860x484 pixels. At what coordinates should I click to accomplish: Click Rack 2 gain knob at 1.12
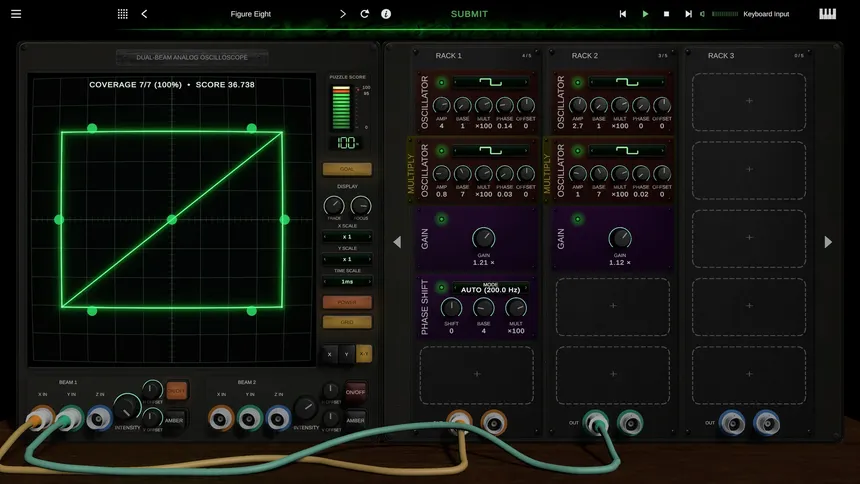pyautogui.click(x=620, y=238)
